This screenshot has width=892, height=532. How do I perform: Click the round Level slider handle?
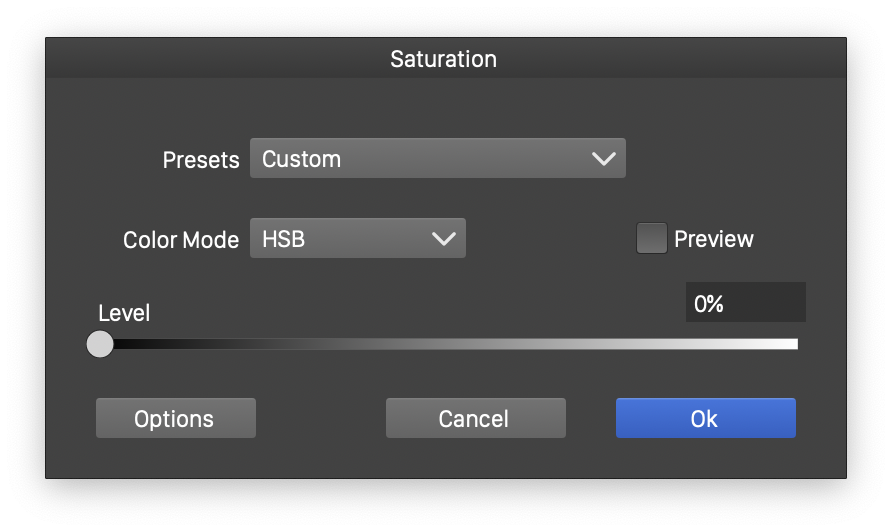click(x=100, y=344)
